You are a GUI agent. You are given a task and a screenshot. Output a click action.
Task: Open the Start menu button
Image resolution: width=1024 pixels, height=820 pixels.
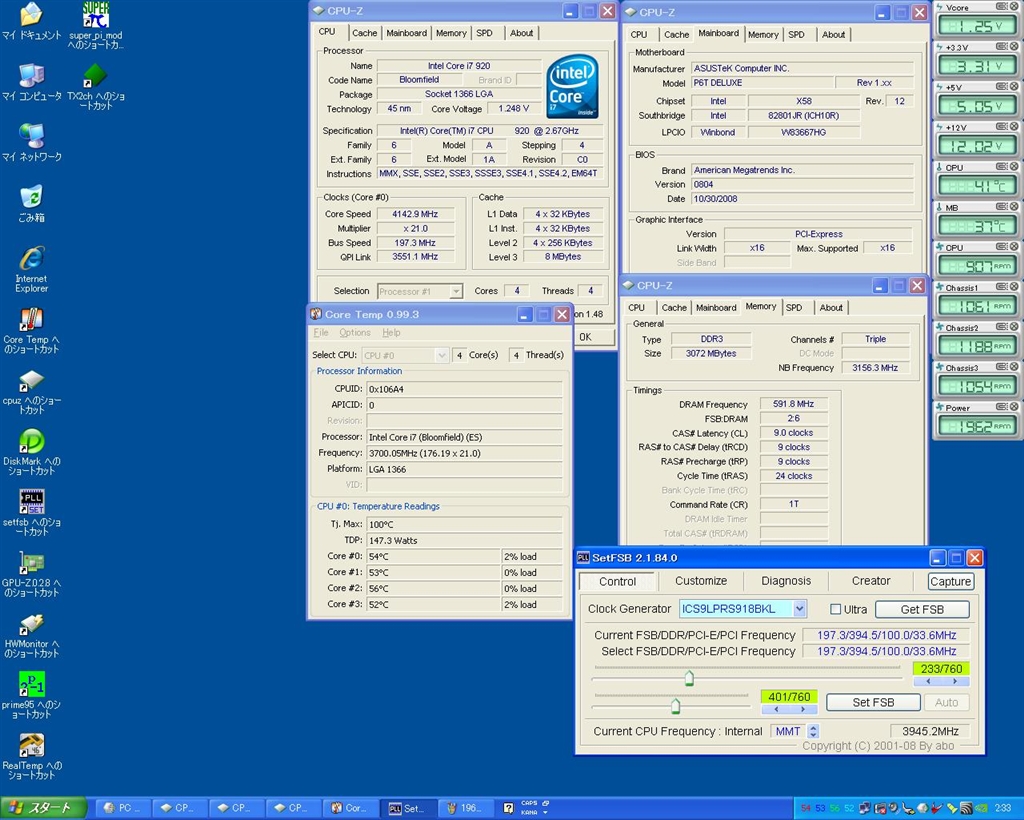coord(40,808)
